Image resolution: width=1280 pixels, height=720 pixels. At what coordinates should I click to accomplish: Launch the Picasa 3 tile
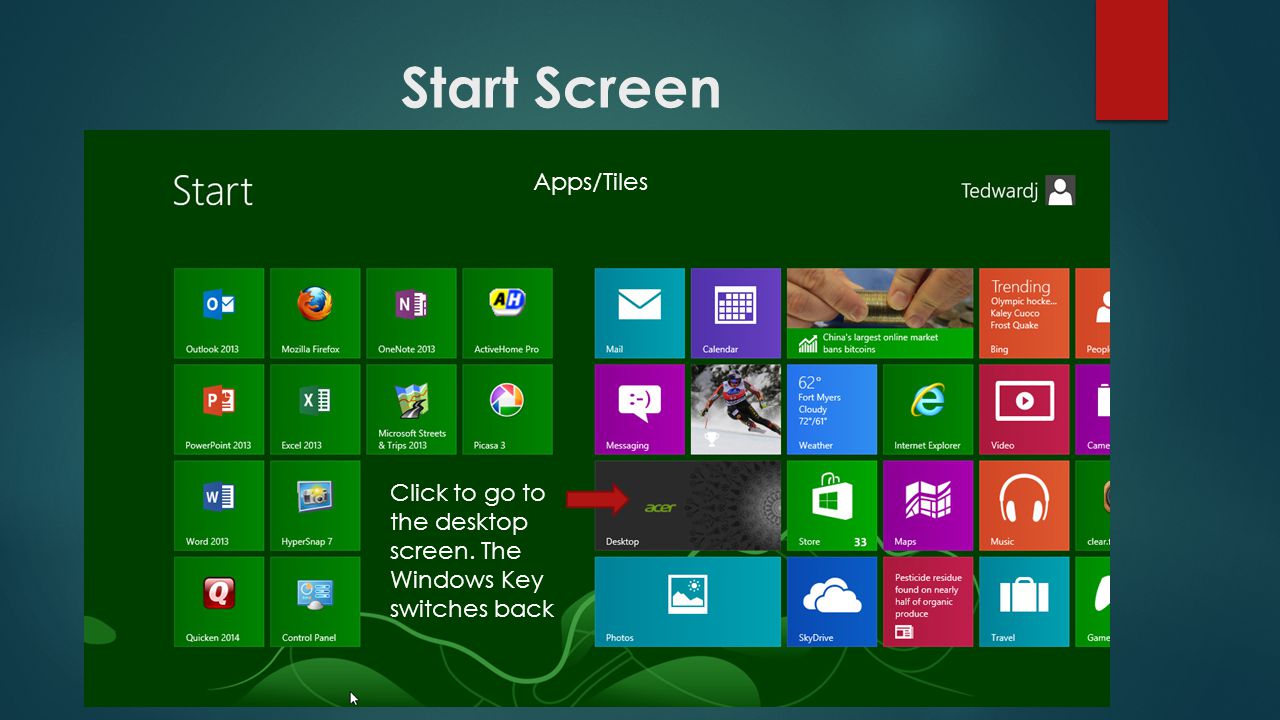tap(507, 409)
